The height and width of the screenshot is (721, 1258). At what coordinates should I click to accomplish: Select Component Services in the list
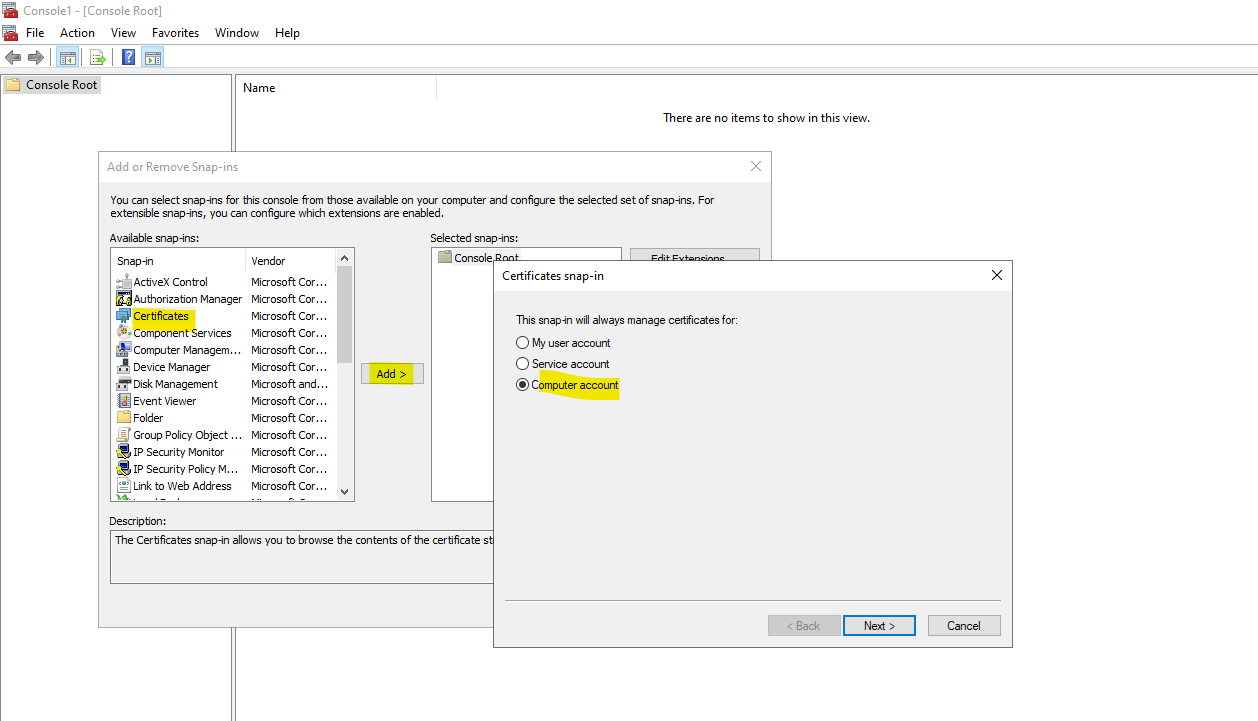tap(182, 333)
